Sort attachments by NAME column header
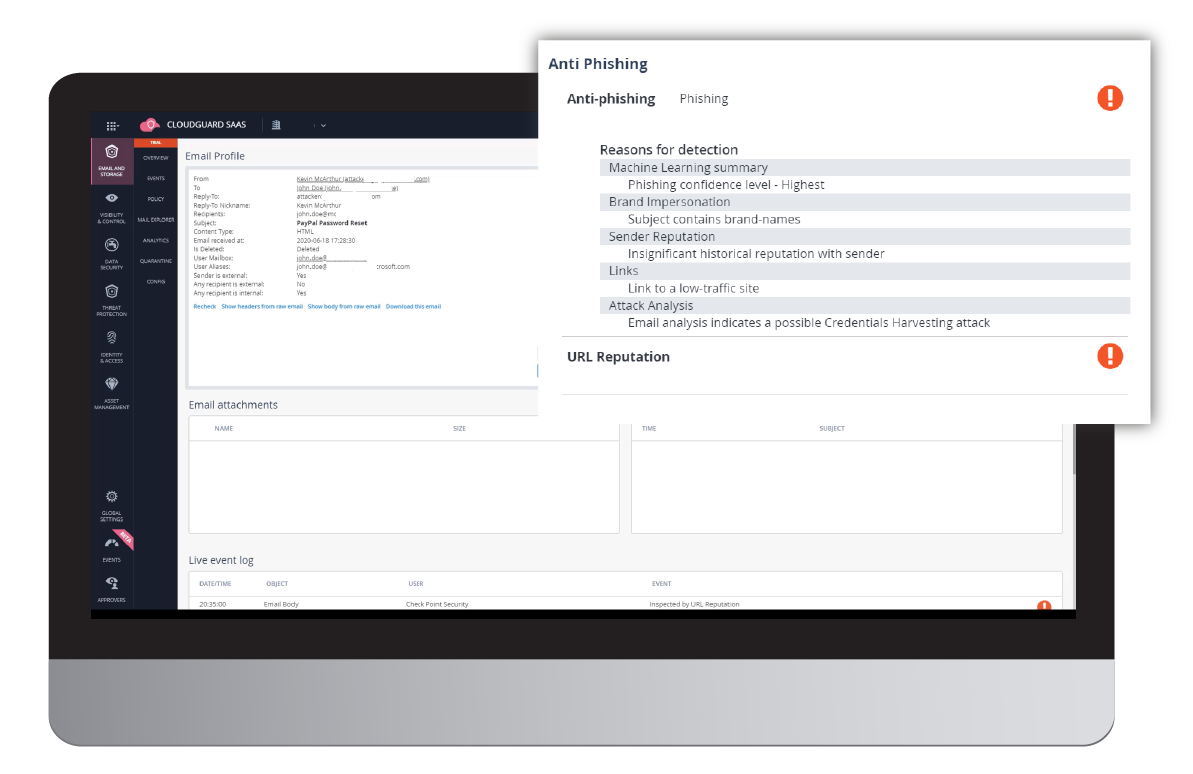 click(224, 428)
